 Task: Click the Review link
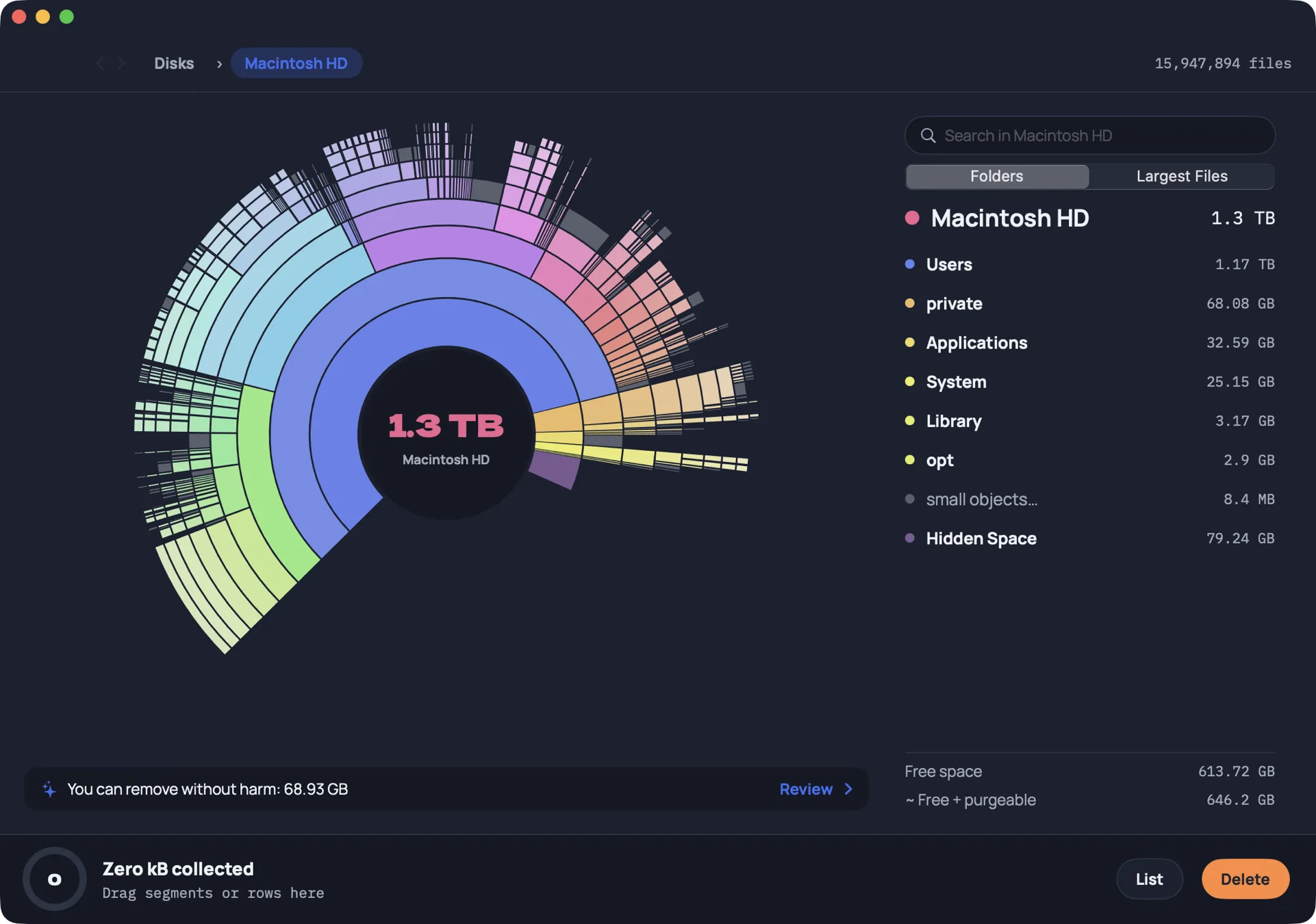[806, 789]
